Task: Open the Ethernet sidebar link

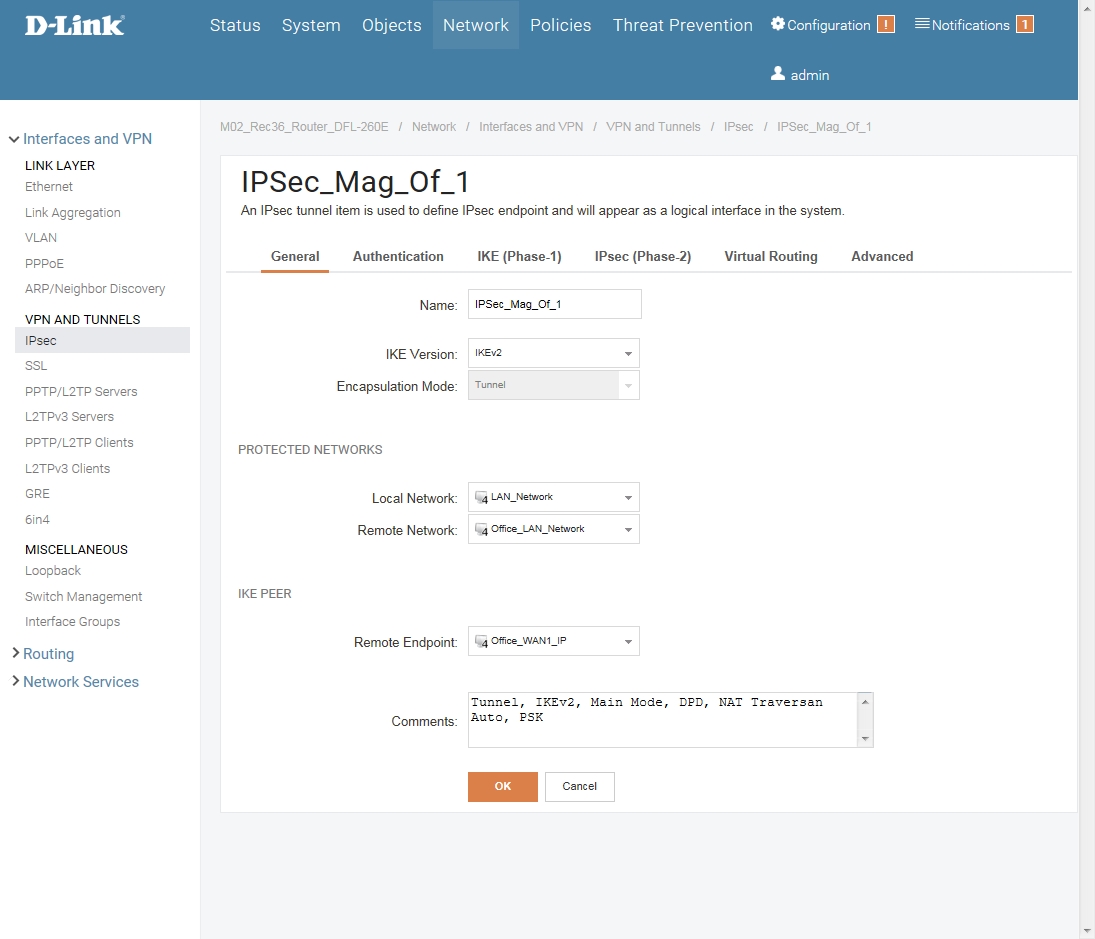Action: [x=49, y=186]
